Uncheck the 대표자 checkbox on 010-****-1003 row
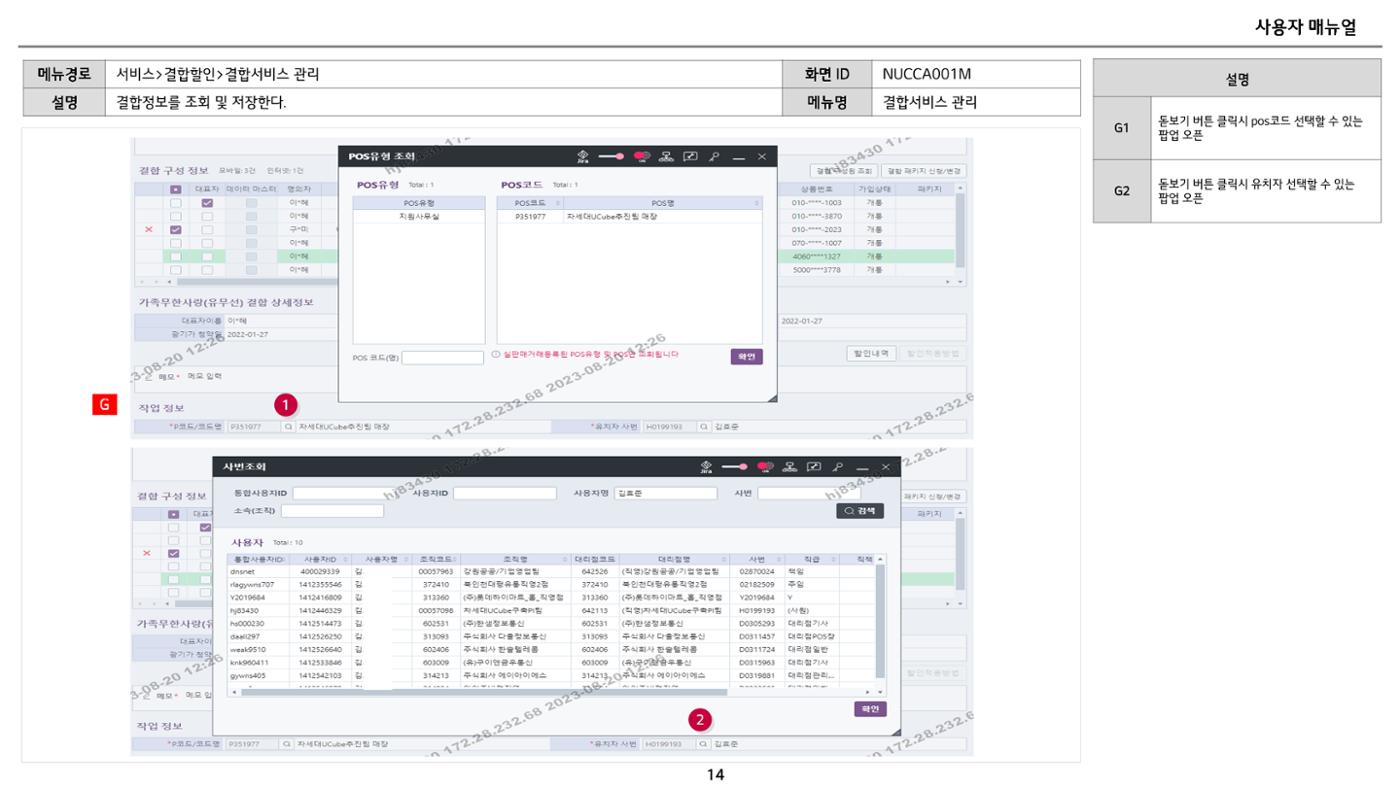The width and height of the screenshot is (1400, 788). pos(208,202)
